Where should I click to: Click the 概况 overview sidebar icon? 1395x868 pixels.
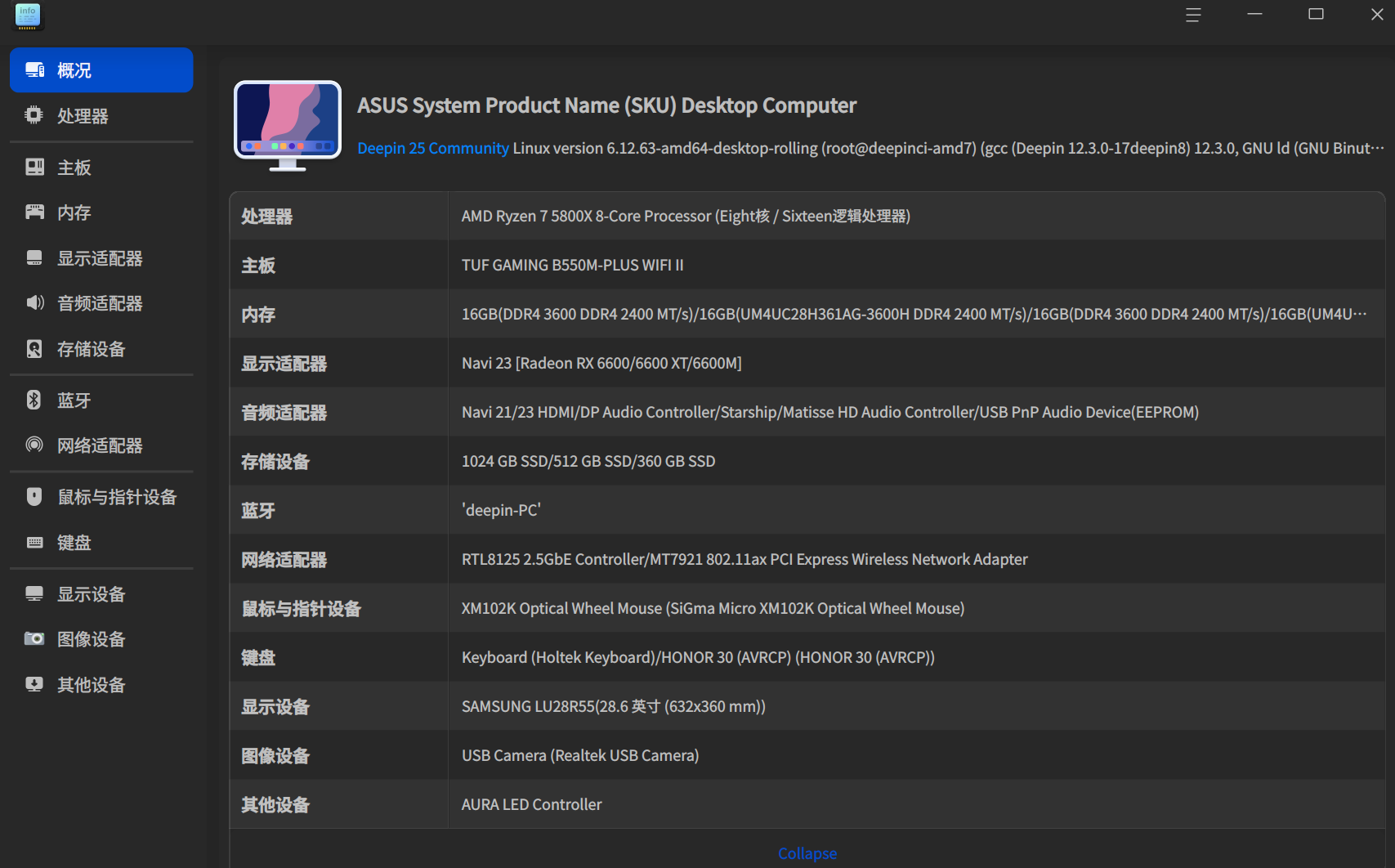click(34, 70)
